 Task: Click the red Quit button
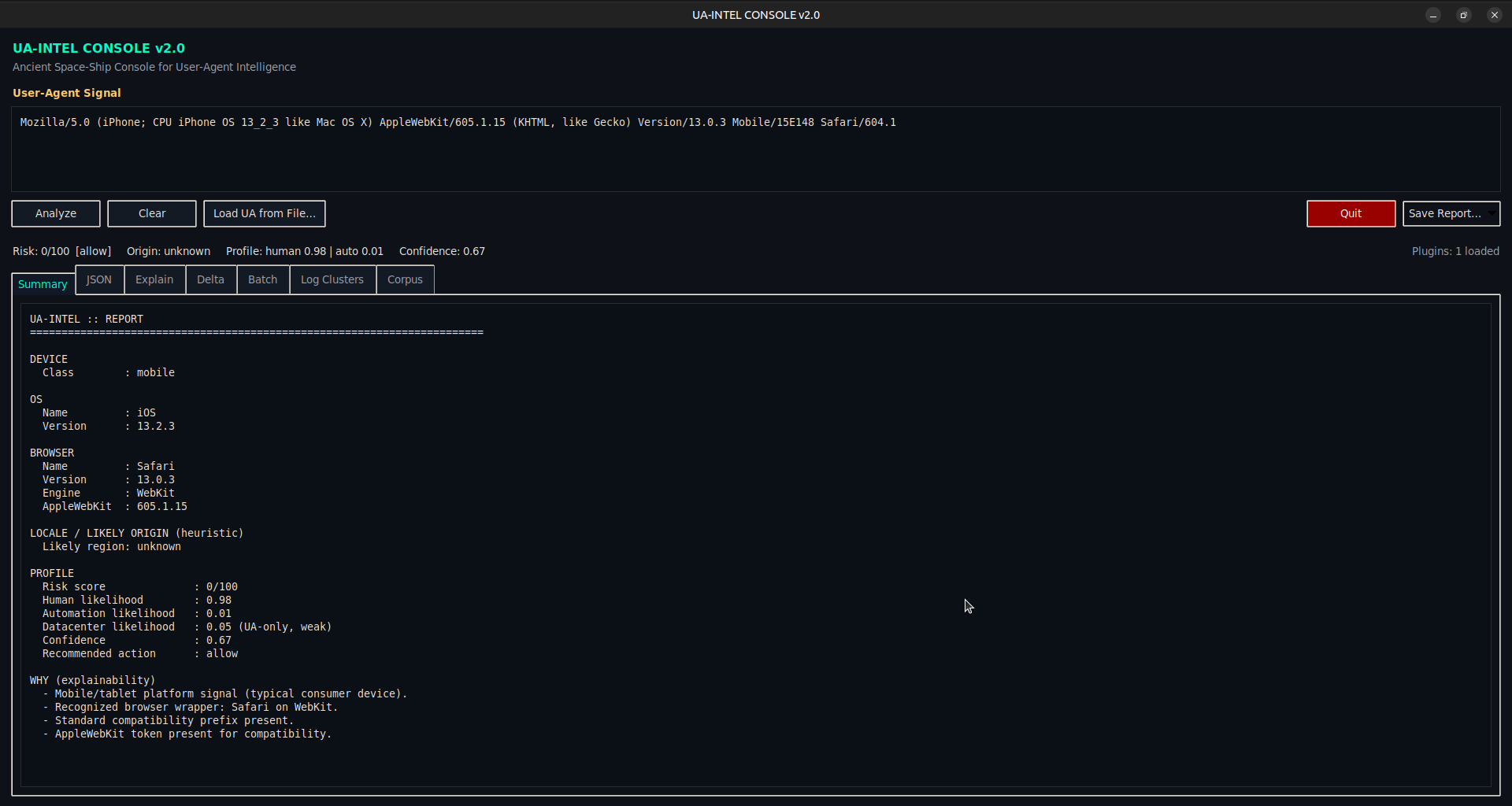tap(1351, 213)
